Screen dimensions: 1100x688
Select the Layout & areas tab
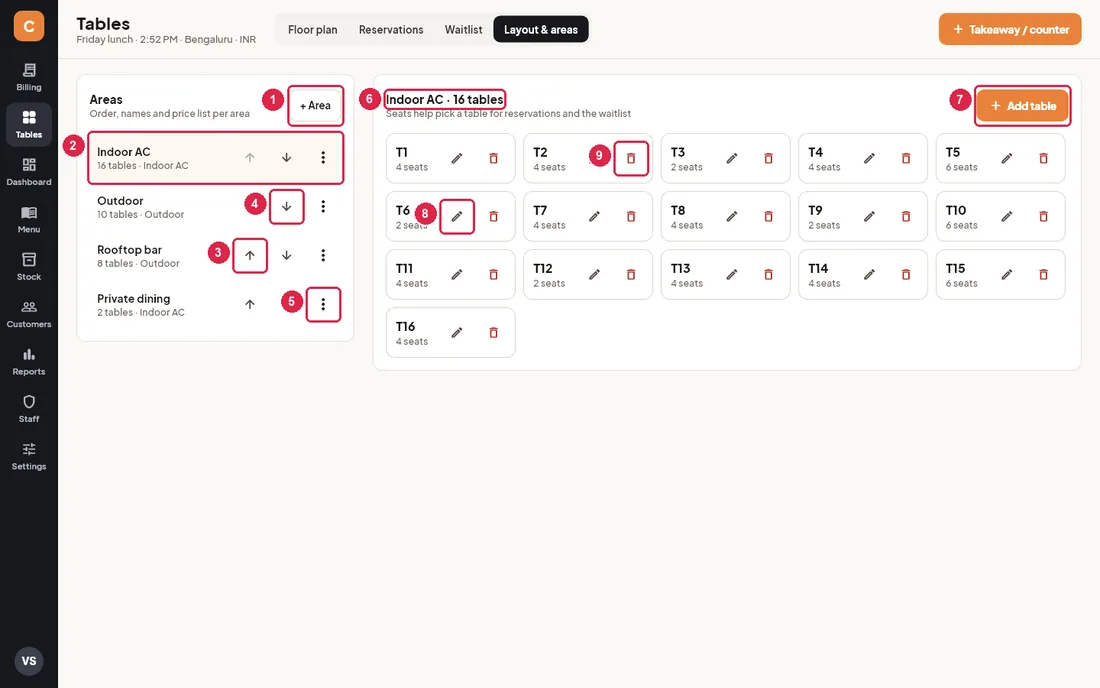[x=541, y=29]
